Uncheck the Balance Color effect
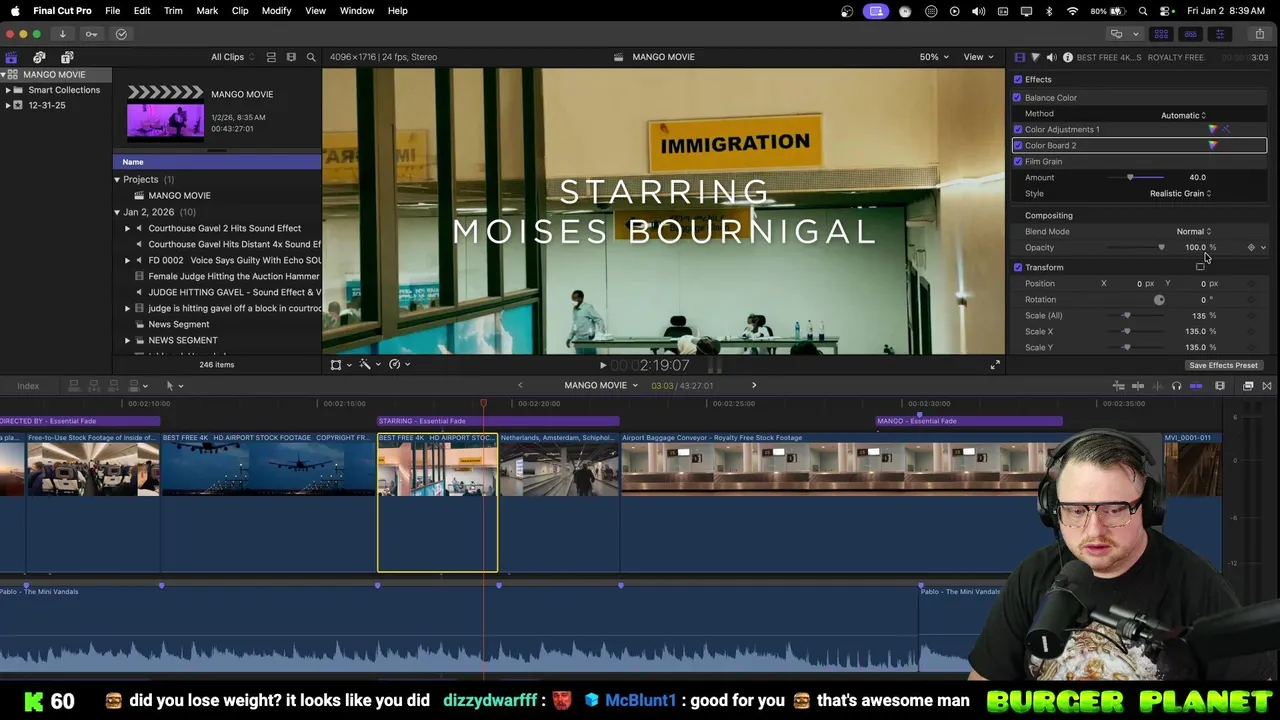 (x=1018, y=97)
